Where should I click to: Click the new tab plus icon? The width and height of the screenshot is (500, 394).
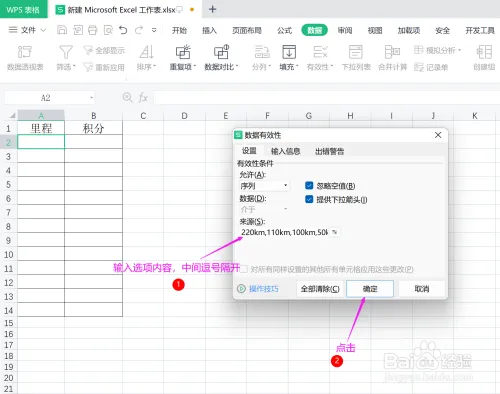pyautogui.click(x=212, y=9)
